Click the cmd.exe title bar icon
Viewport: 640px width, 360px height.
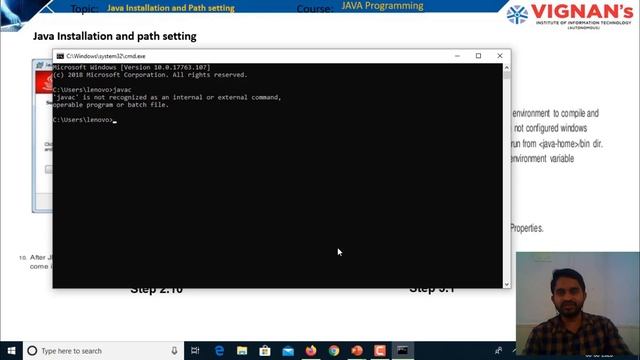tap(60, 56)
